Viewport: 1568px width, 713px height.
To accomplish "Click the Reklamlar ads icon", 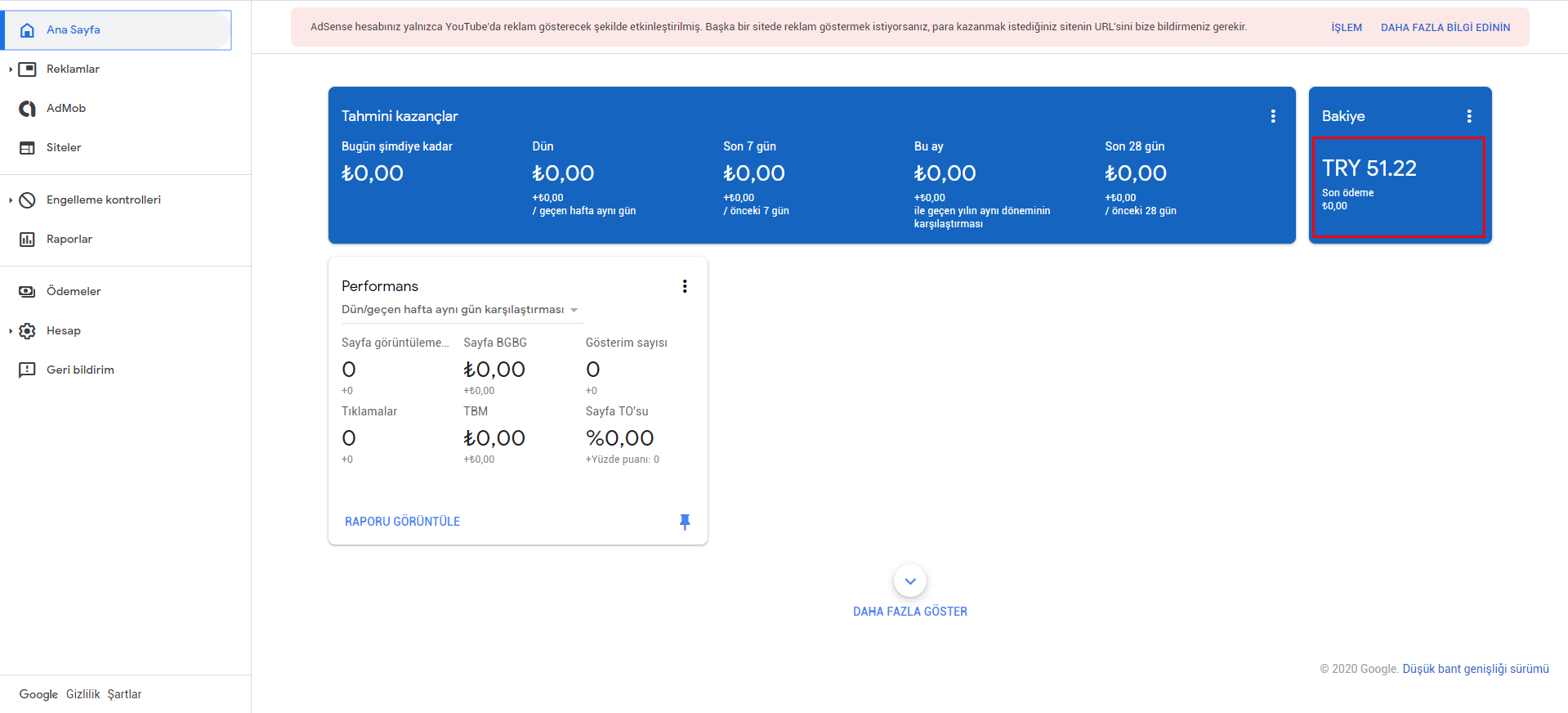I will [x=27, y=70].
